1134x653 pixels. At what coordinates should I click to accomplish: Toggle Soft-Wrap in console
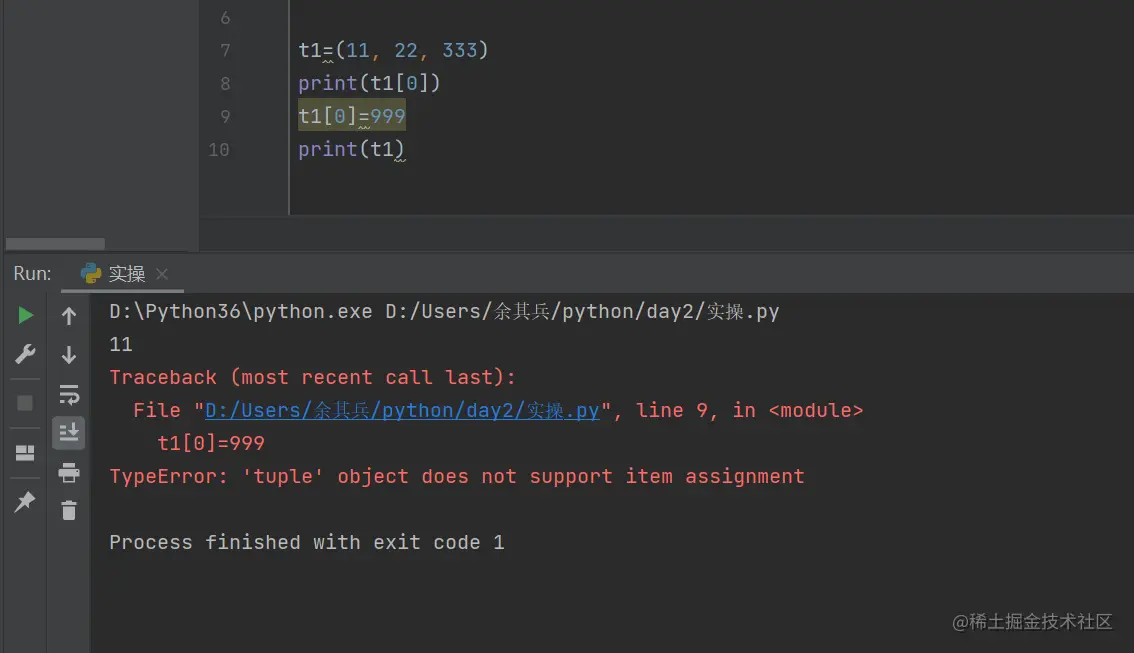69,394
